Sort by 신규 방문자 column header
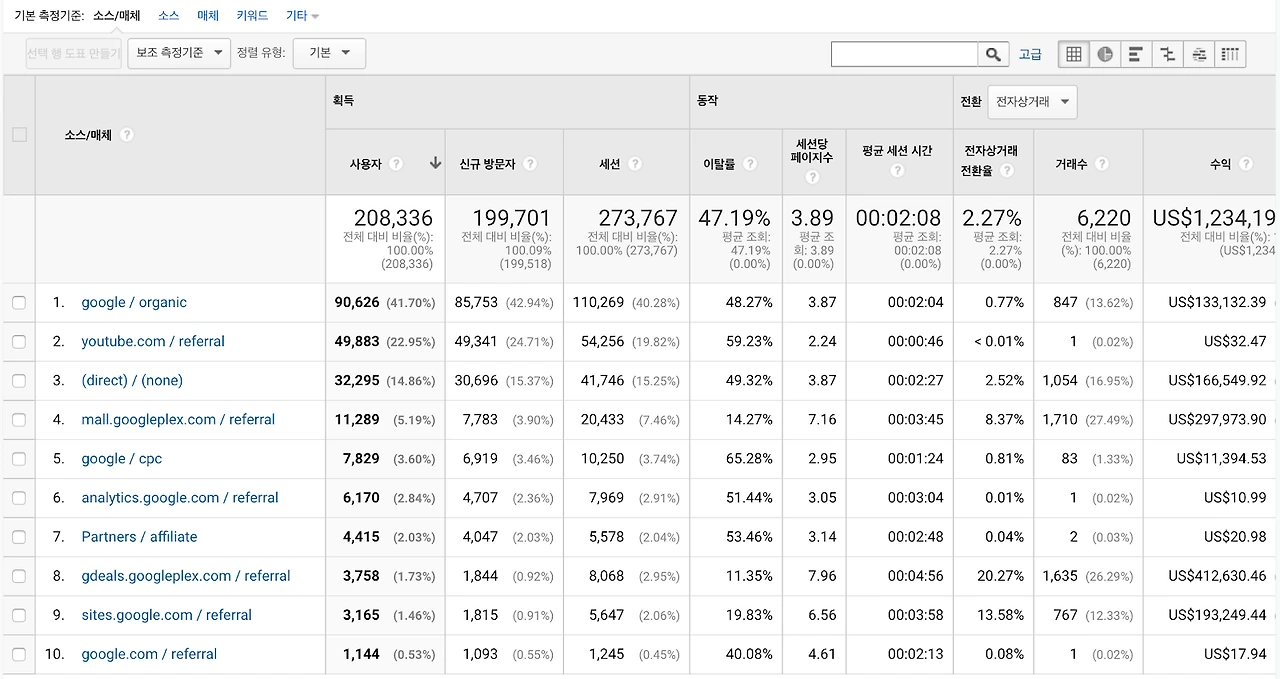 tap(487, 164)
